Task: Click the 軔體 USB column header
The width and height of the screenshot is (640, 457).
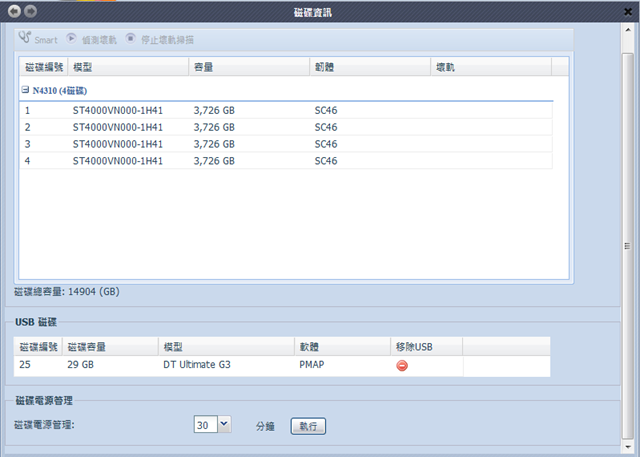Action: pos(342,347)
